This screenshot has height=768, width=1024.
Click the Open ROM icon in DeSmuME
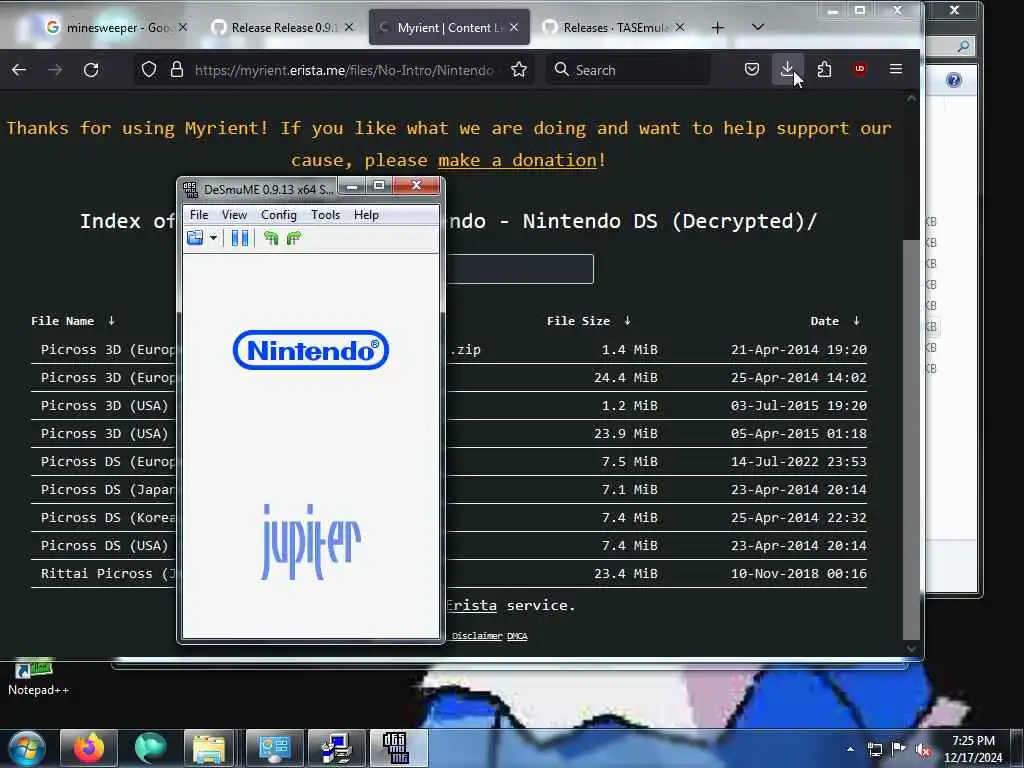click(195, 238)
